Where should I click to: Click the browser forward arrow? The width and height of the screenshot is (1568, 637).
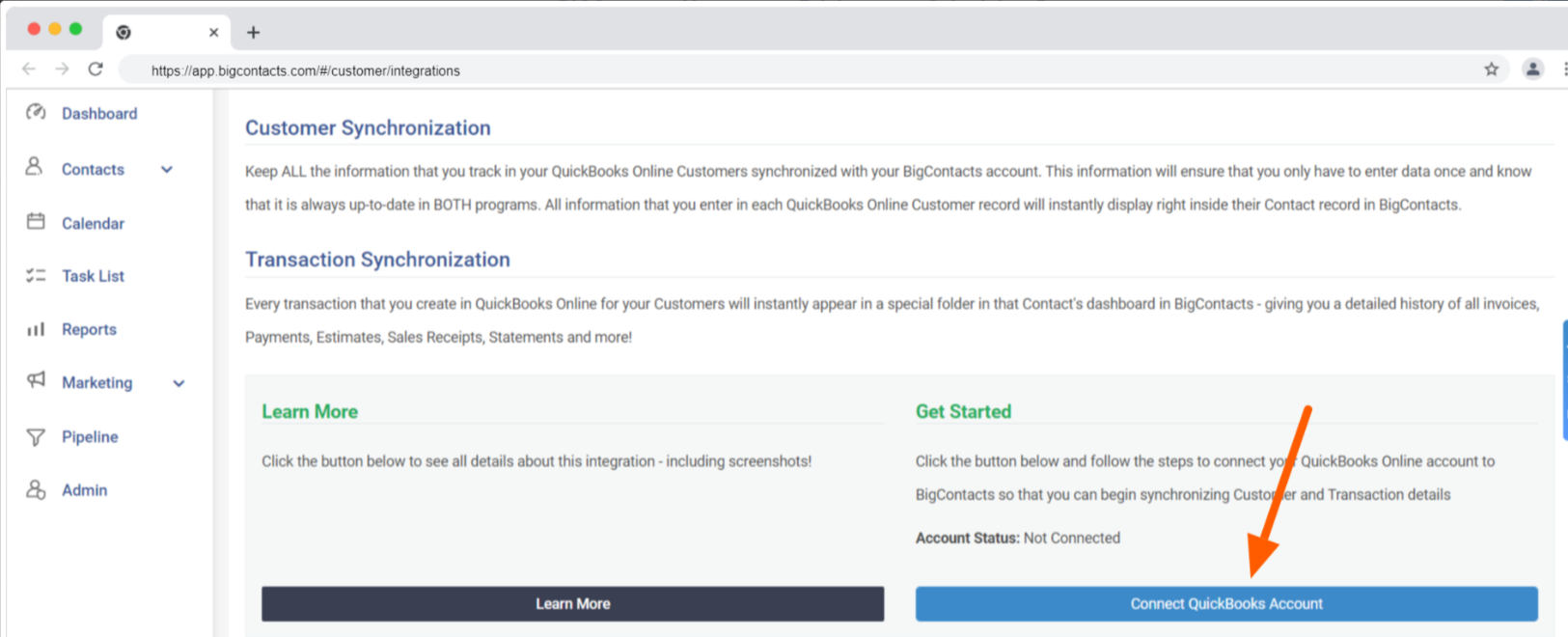[x=62, y=69]
